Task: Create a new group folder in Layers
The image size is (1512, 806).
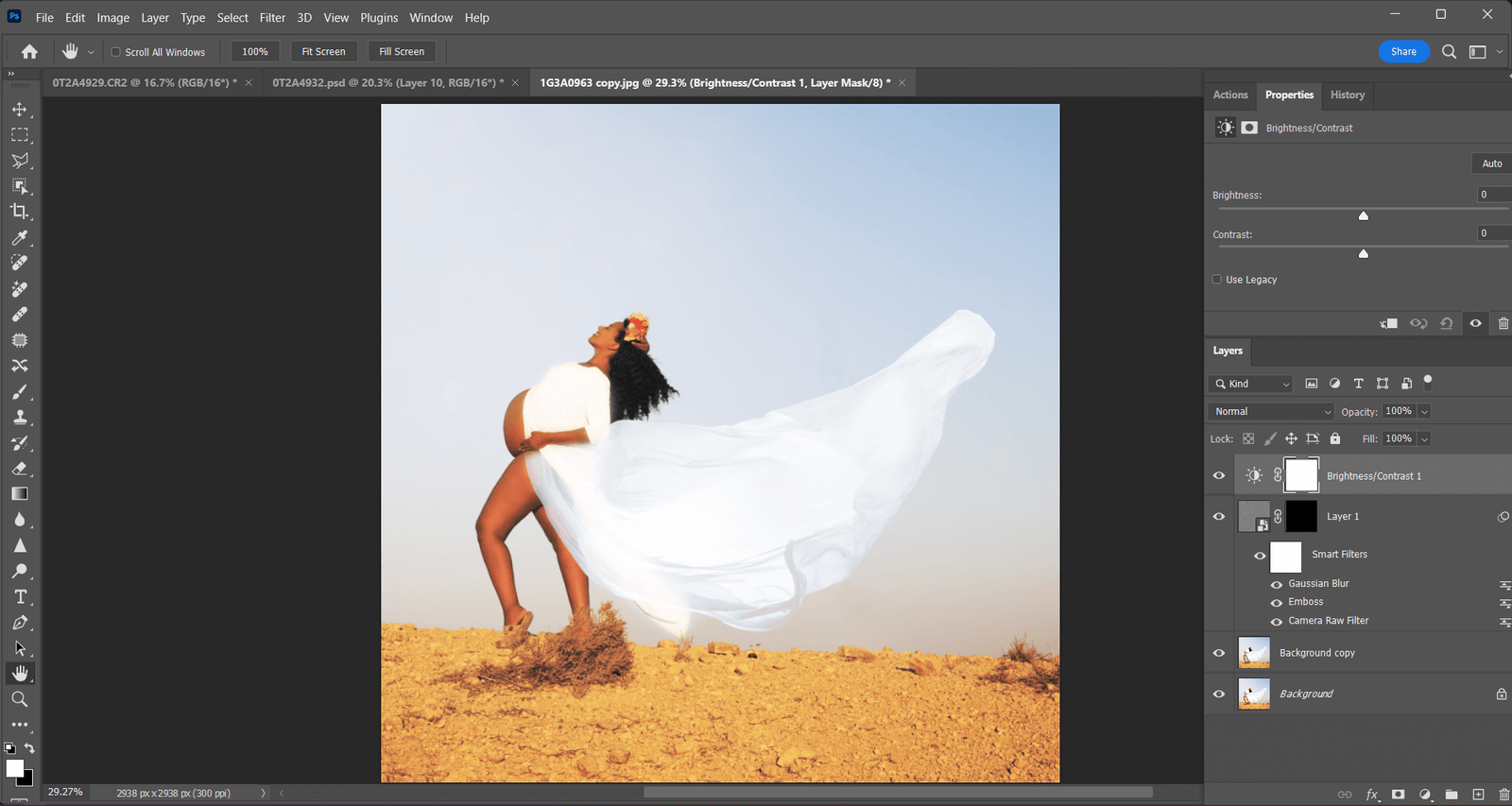Action: [1452, 795]
